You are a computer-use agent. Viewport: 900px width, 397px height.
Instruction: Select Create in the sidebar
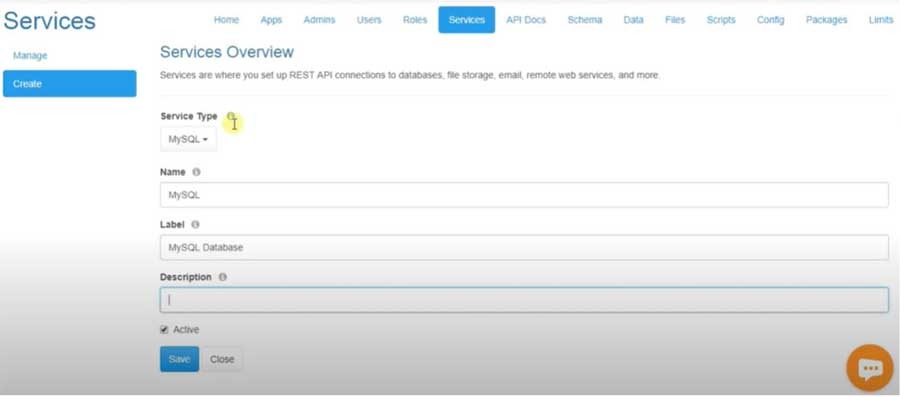(69, 84)
